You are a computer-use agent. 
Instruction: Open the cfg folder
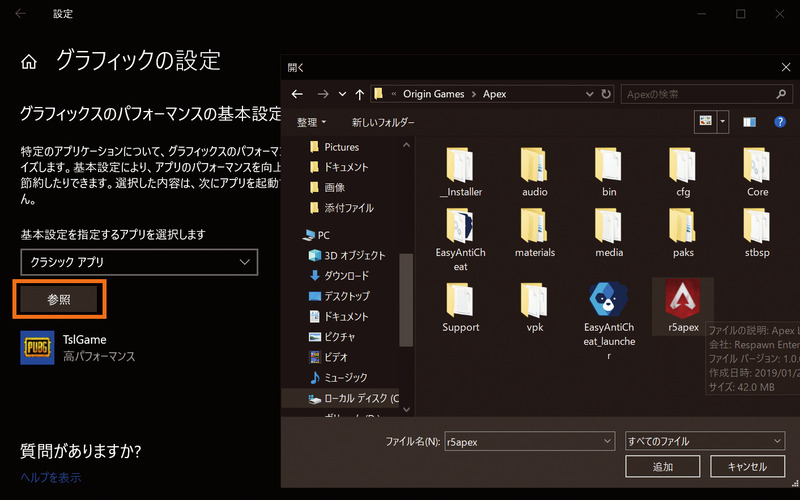[683, 172]
